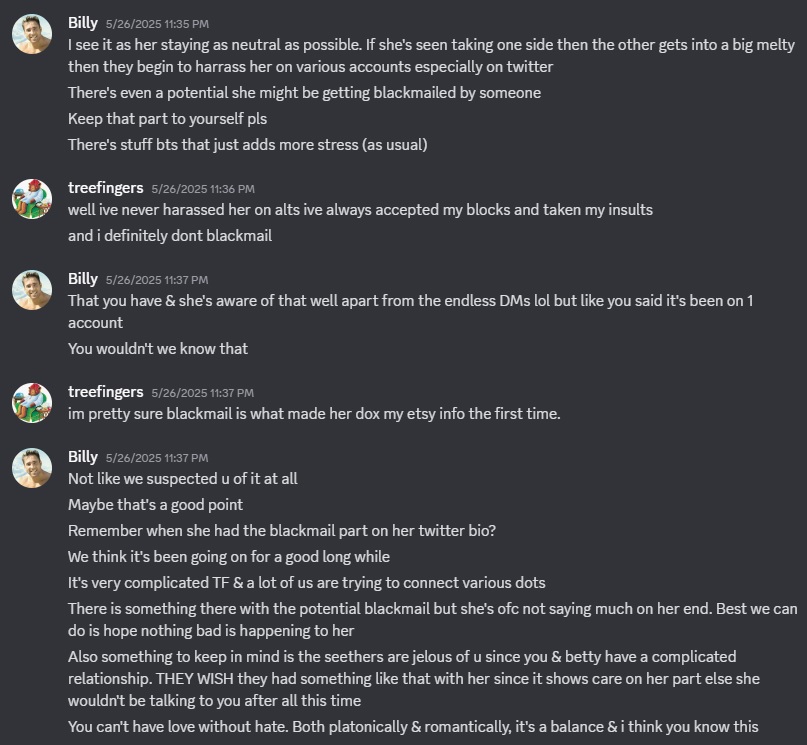Viewport: 807px width, 745px height.
Task: Click Billy's avatar next to "That you have" message
Action: click(x=32, y=290)
